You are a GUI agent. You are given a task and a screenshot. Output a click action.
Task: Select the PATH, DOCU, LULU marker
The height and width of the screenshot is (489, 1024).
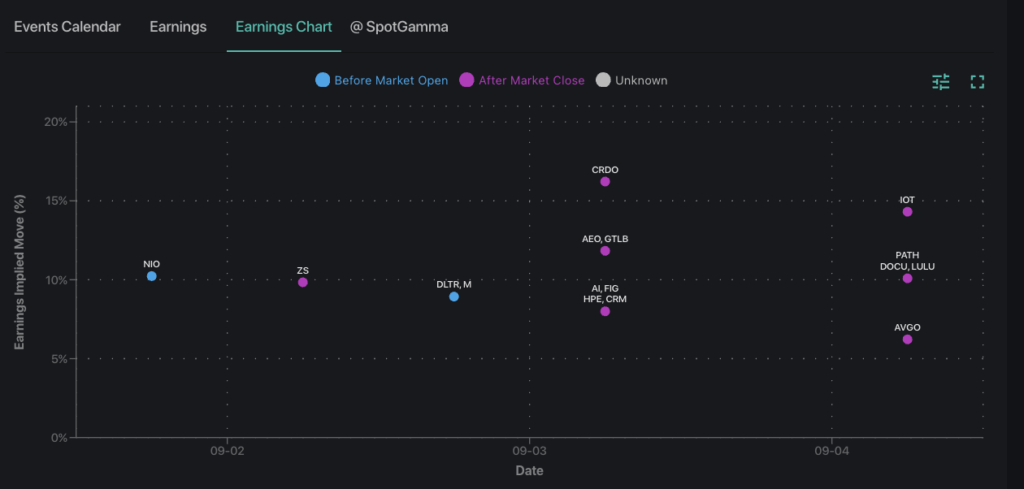click(907, 278)
